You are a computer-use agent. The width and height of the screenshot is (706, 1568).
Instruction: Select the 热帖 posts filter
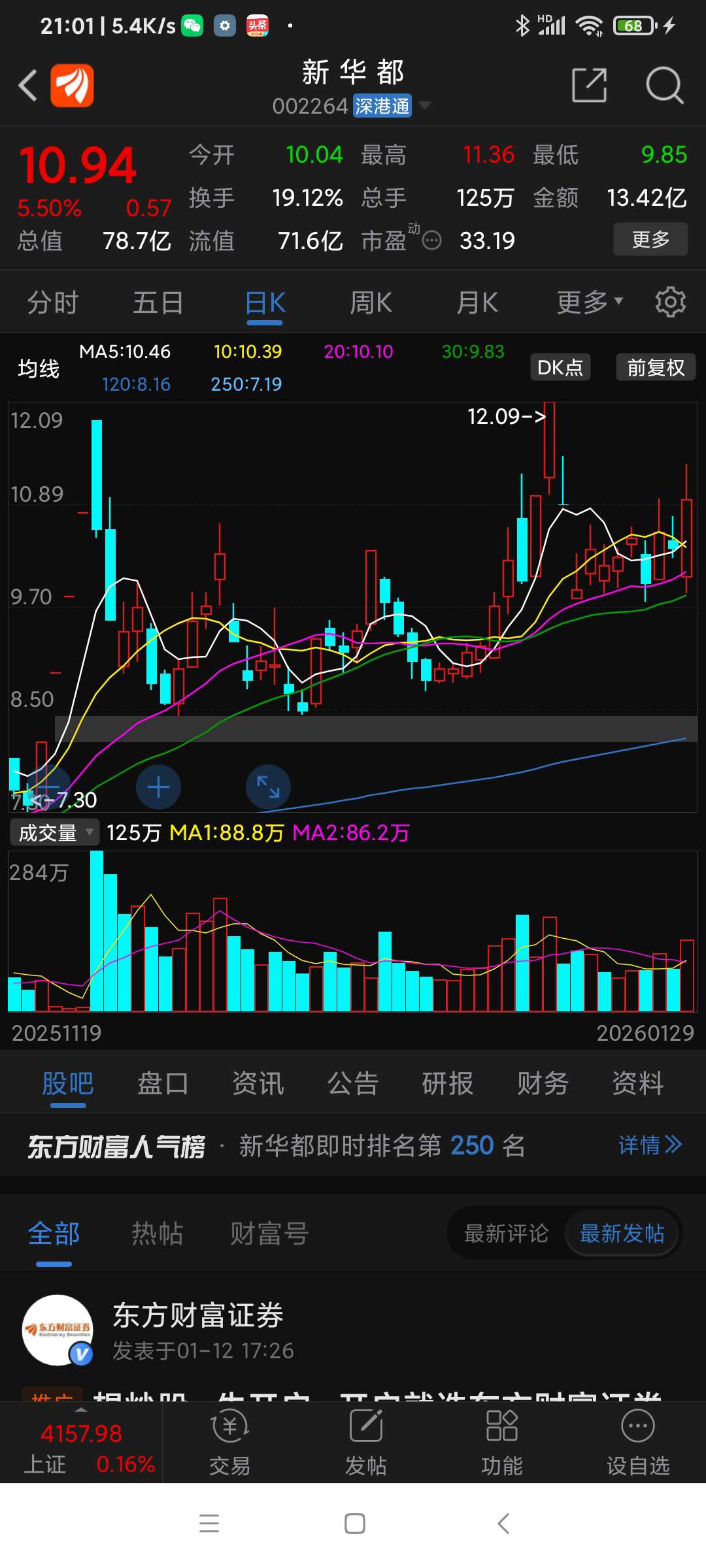pyautogui.click(x=158, y=1233)
